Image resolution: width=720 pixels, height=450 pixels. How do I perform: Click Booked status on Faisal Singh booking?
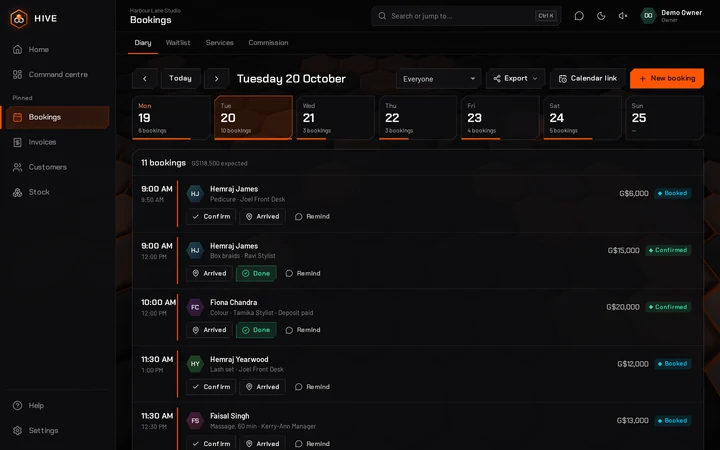pos(673,421)
